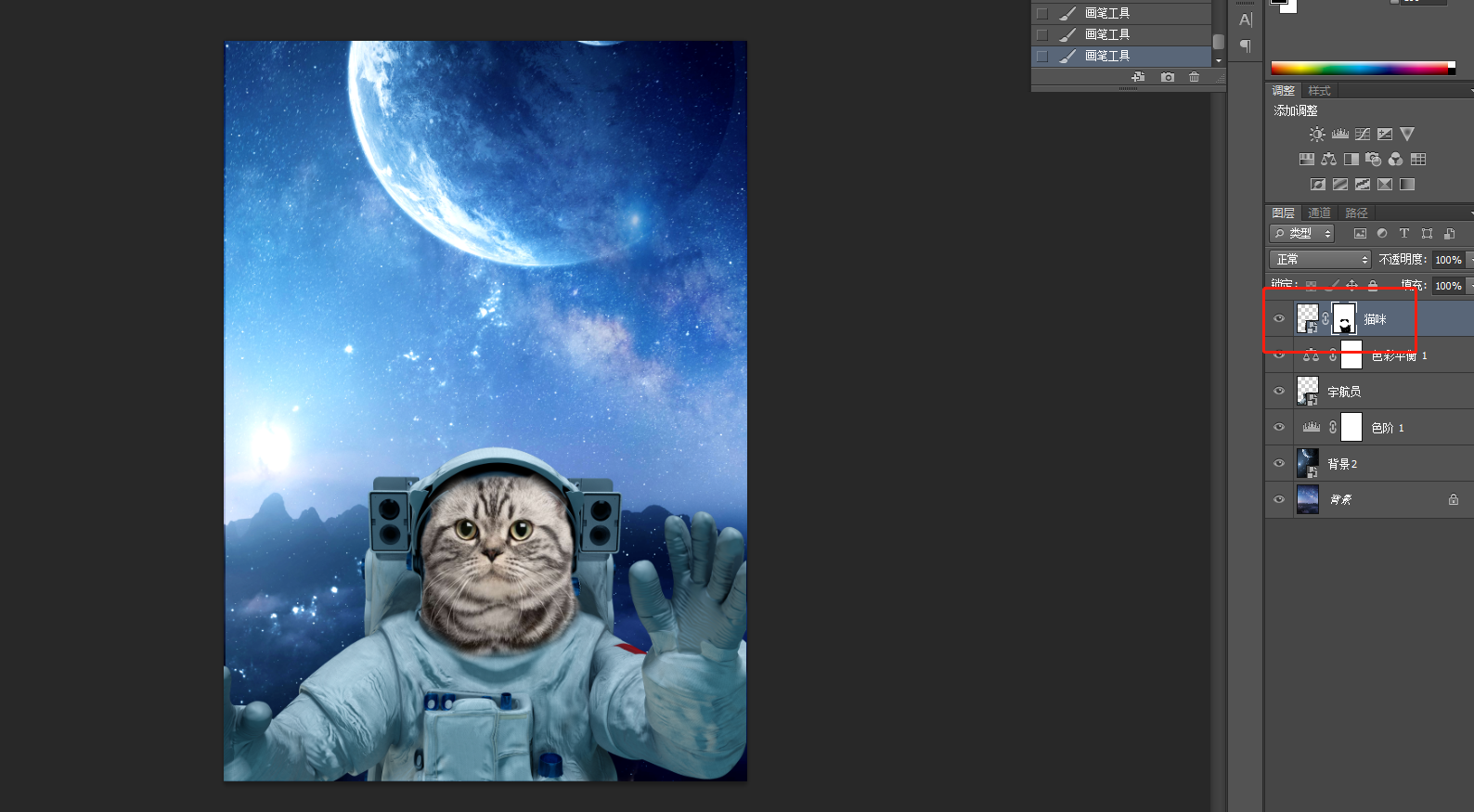Hide the 背景 2 layer
Image resolution: width=1474 pixels, height=812 pixels.
tap(1279, 463)
